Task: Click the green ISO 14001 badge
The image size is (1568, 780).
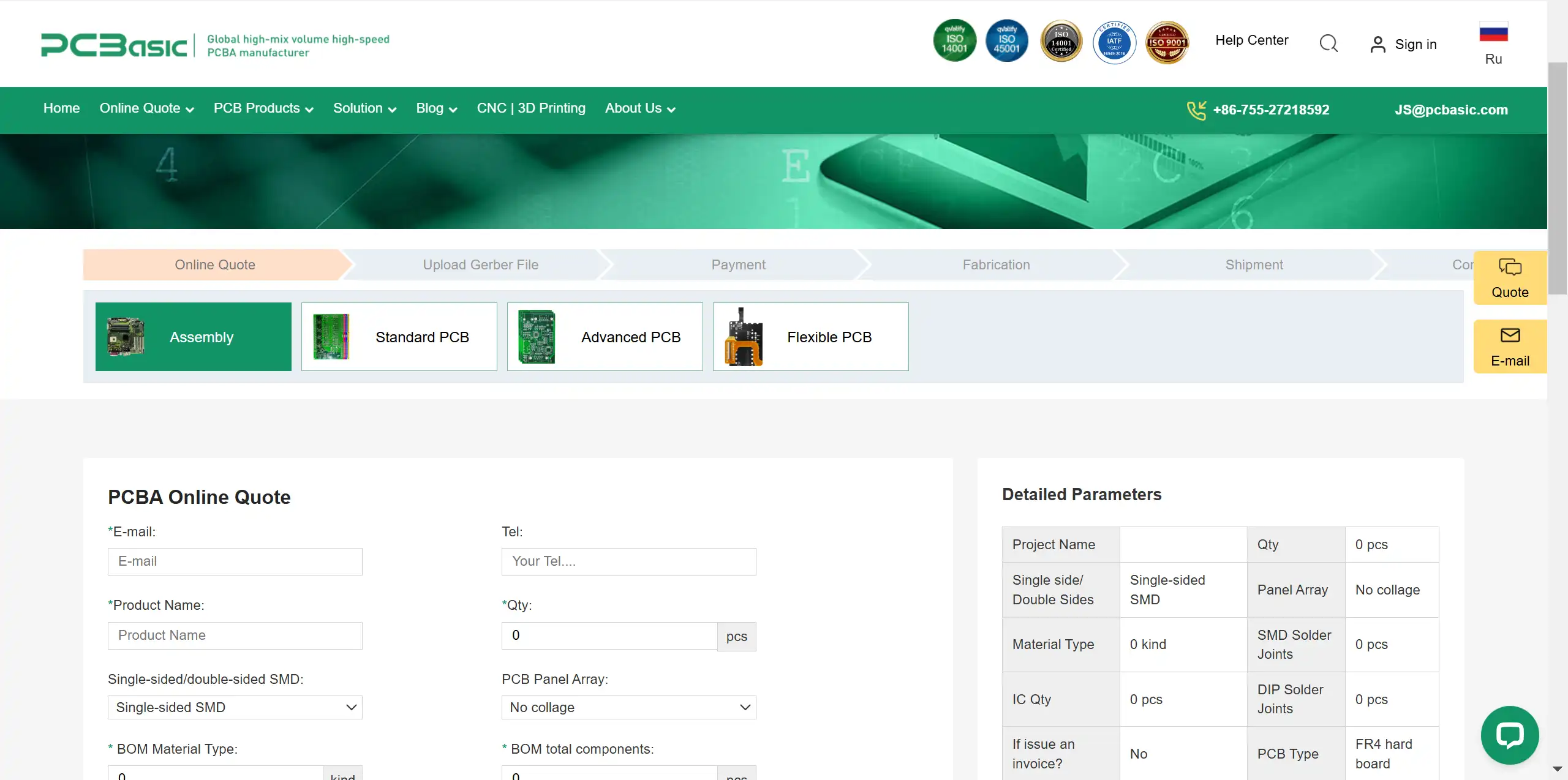Action: (x=954, y=41)
